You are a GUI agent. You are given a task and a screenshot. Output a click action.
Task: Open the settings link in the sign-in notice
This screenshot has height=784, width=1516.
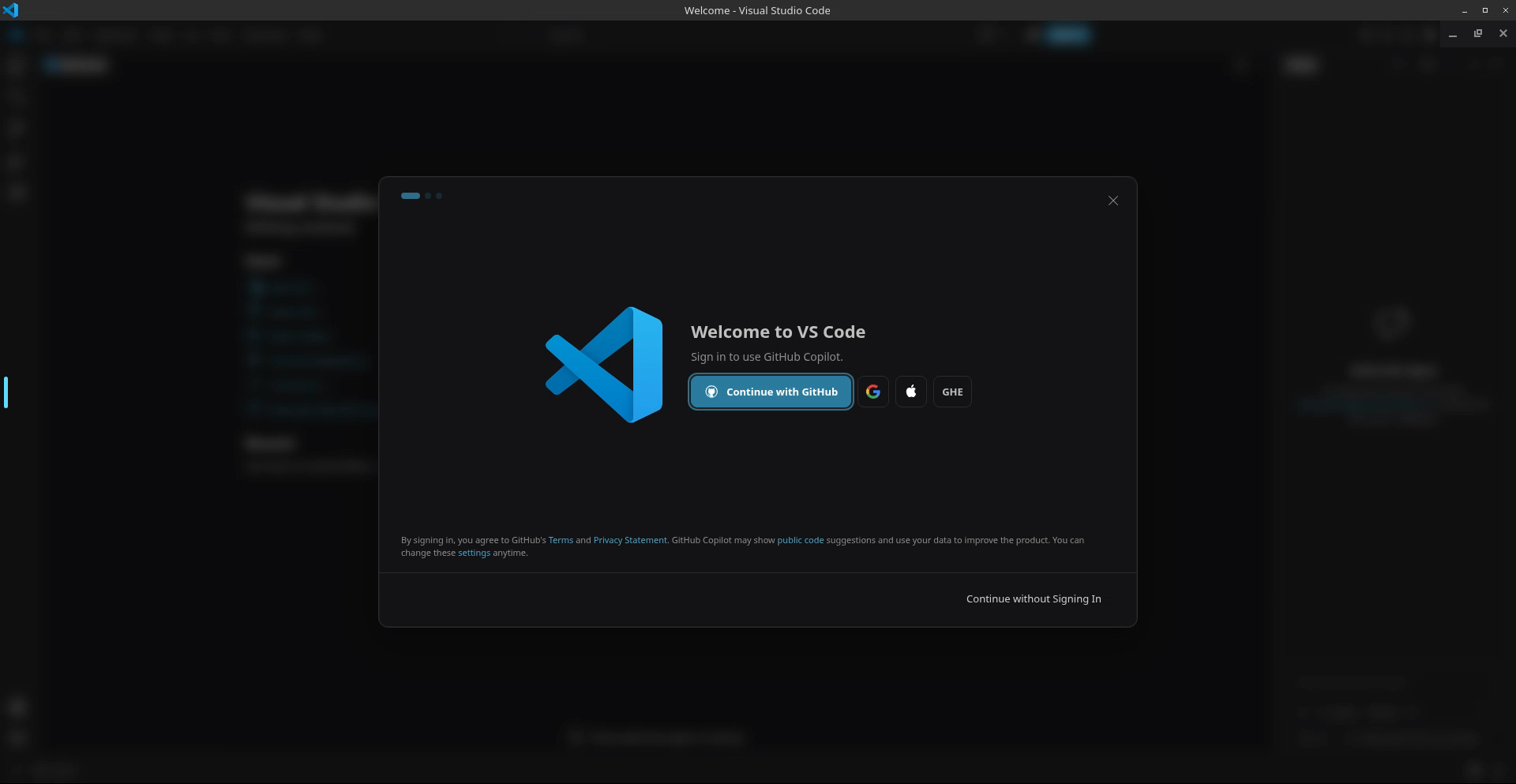(474, 553)
